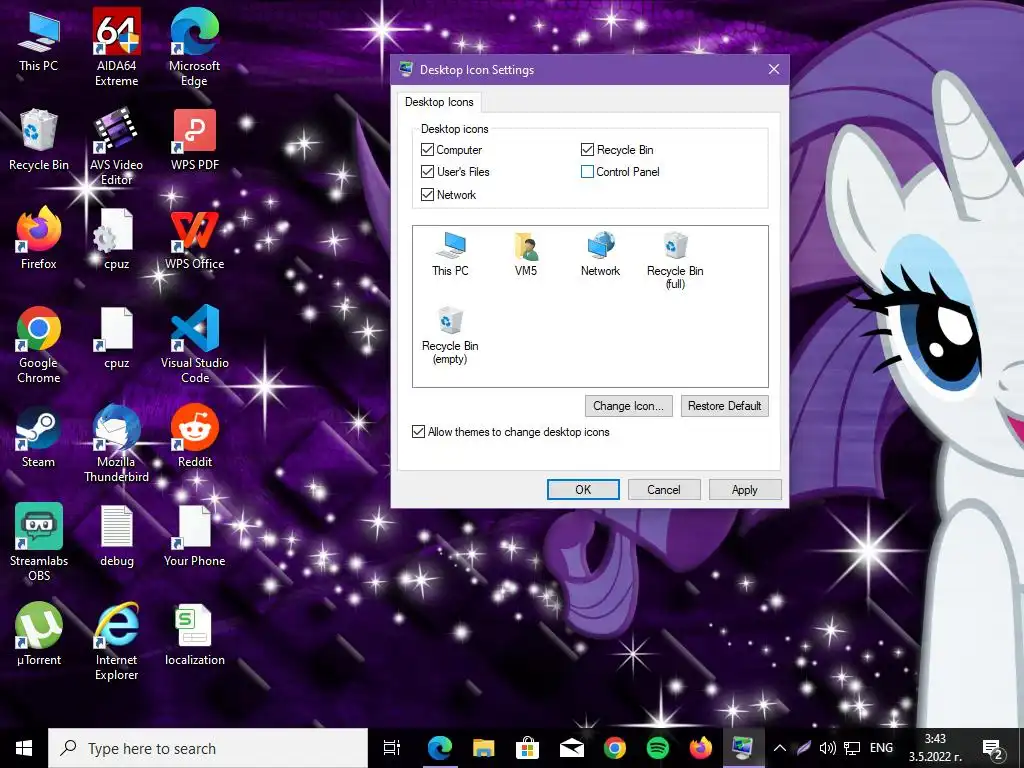Open File Explorer from taskbar

point(484,748)
